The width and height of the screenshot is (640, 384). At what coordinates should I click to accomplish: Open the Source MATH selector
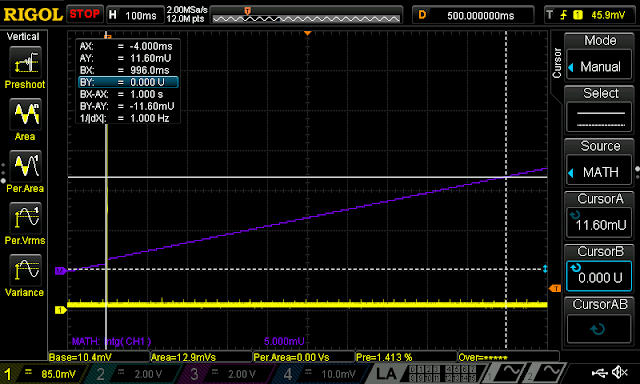(x=599, y=172)
